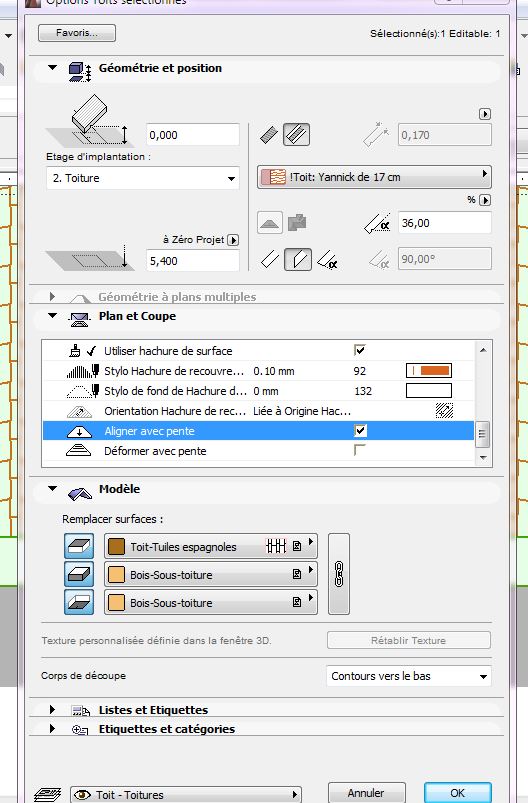The width and height of the screenshot is (528, 803).
Task: Open the Etage d'implantation dropdown
Action: pos(143,178)
